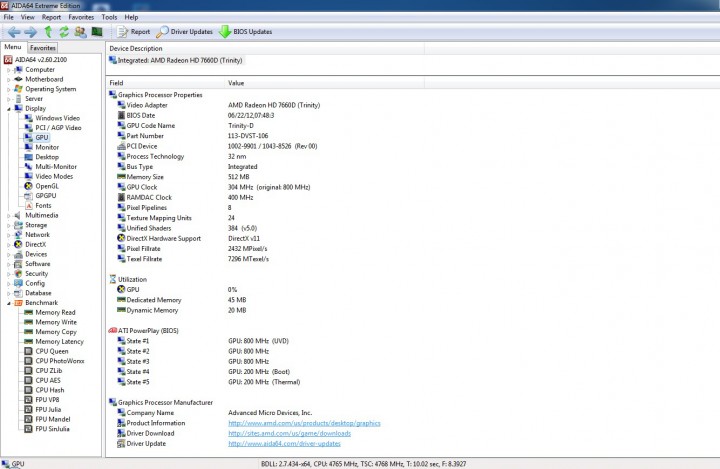Switch to the Favorites tab
720x469 pixels.
43,48
